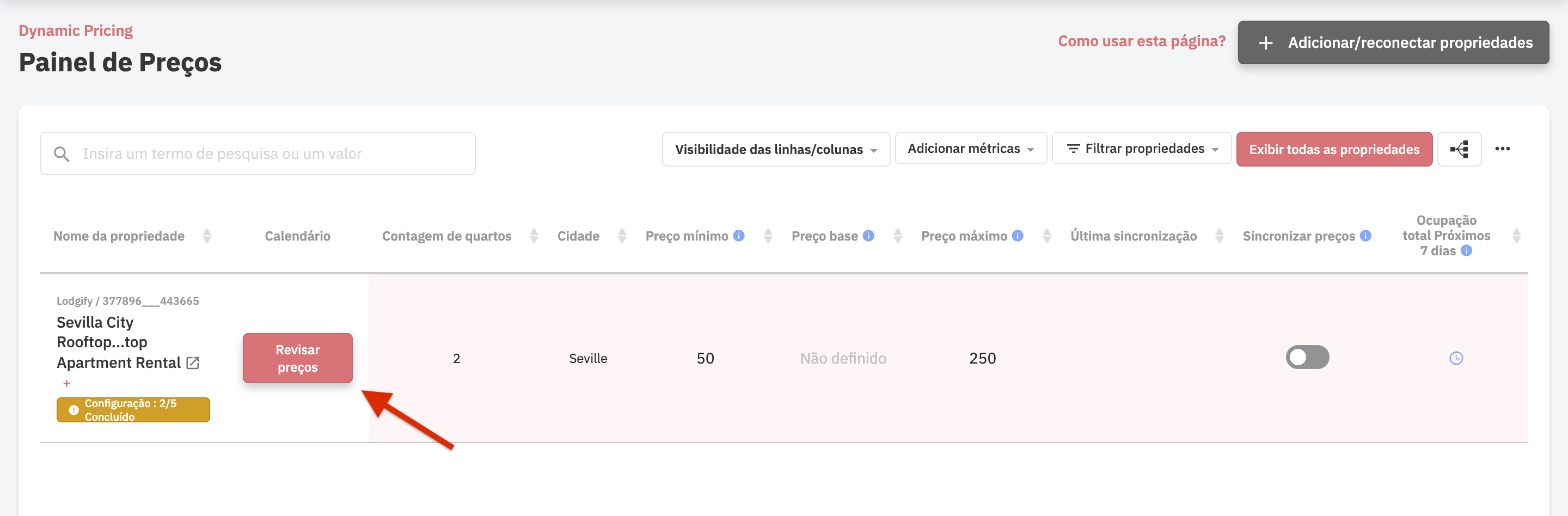This screenshot has height=516, width=1568.
Task: Open Visibilidade das linhas/colunas dropdown
Action: pos(775,149)
